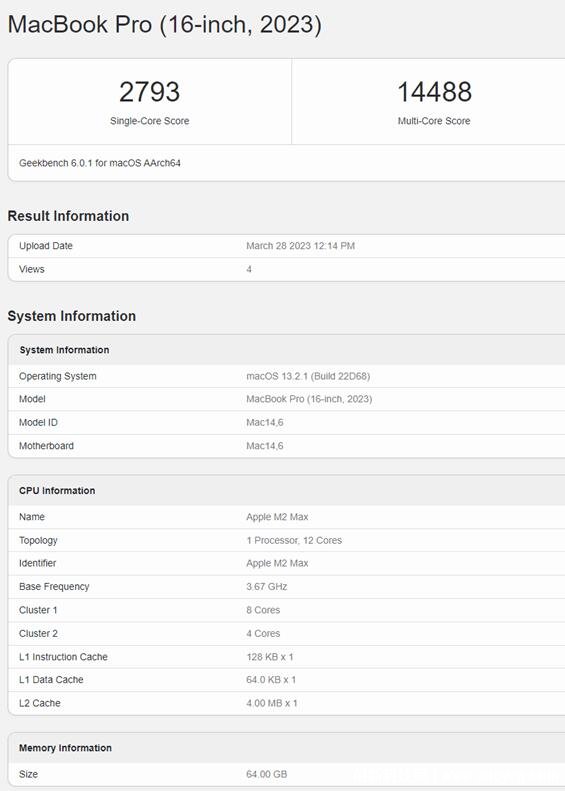565x791 pixels.
Task: Select 1 Processor, 12 Cores value
Action: pos(294,540)
